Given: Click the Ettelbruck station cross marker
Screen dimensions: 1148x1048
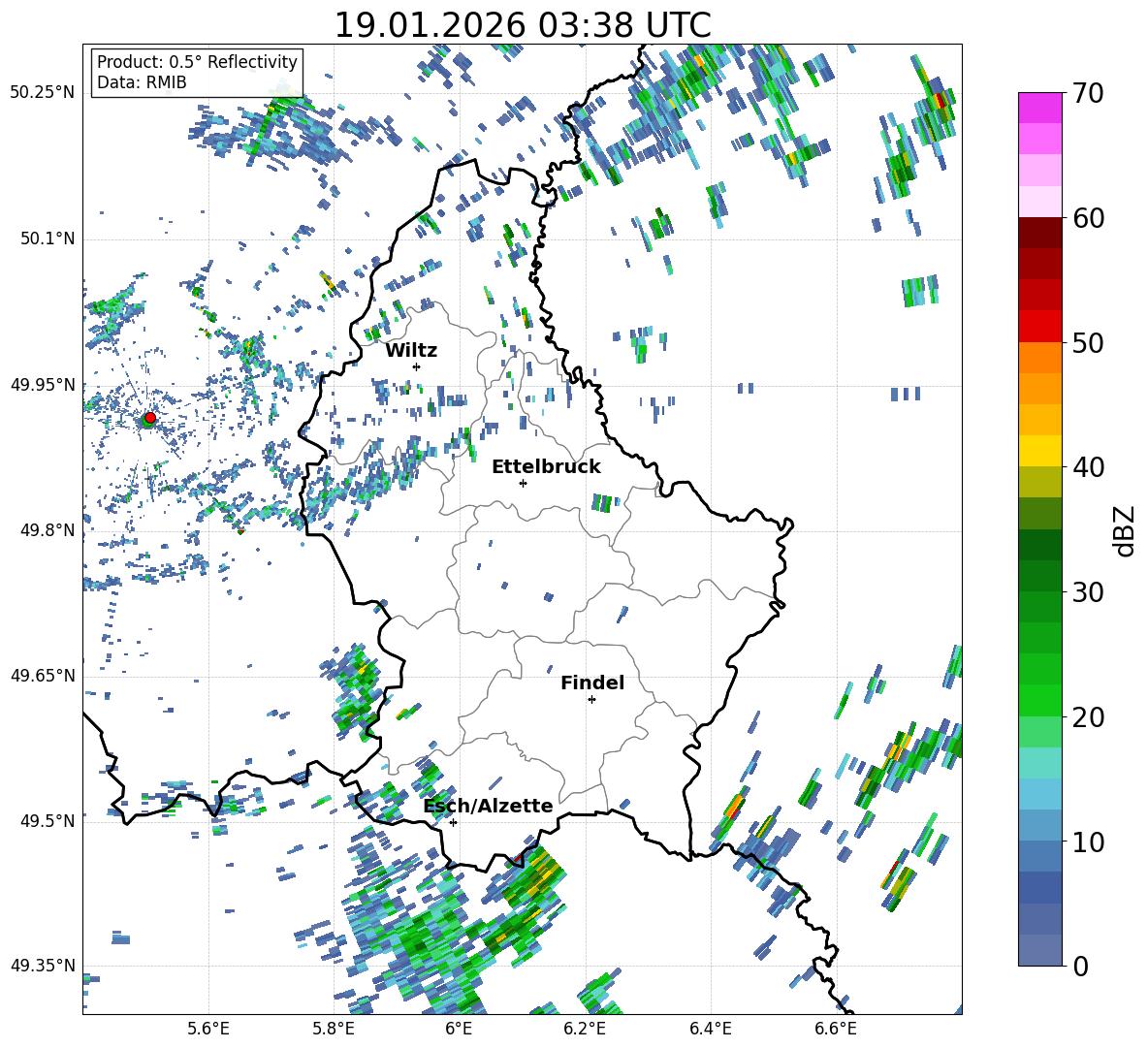Looking at the screenshot, I should point(523,483).
